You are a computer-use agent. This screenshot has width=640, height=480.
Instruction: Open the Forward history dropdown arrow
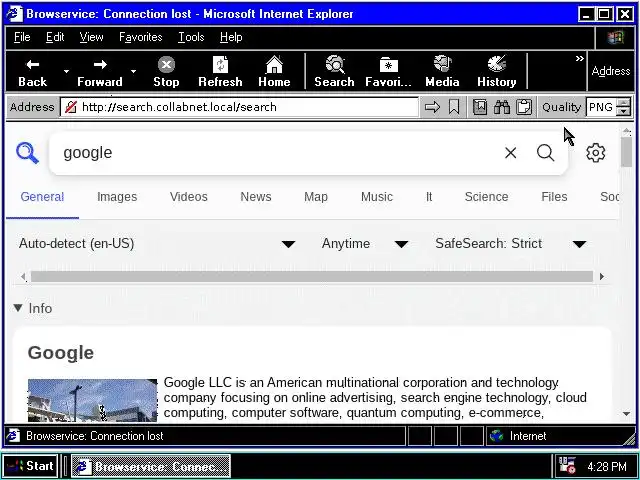coord(133,72)
